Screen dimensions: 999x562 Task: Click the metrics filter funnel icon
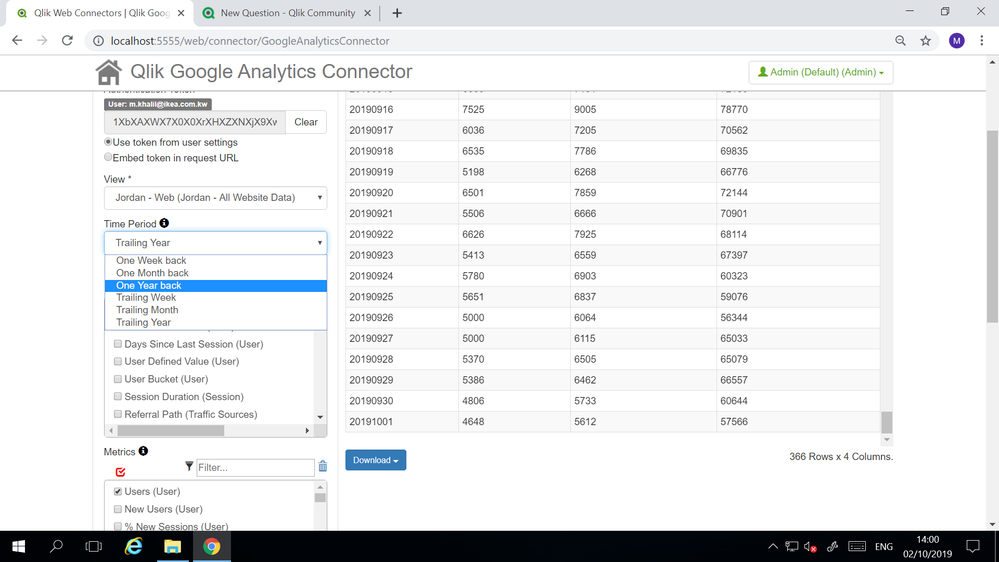189,466
